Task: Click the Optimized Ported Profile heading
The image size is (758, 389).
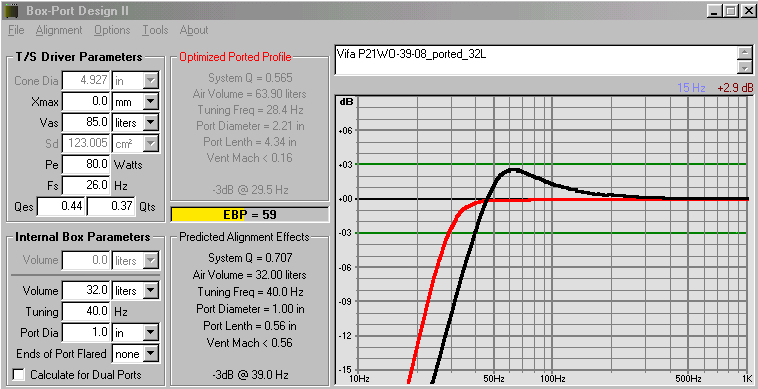Action: (x=235, y=57)
